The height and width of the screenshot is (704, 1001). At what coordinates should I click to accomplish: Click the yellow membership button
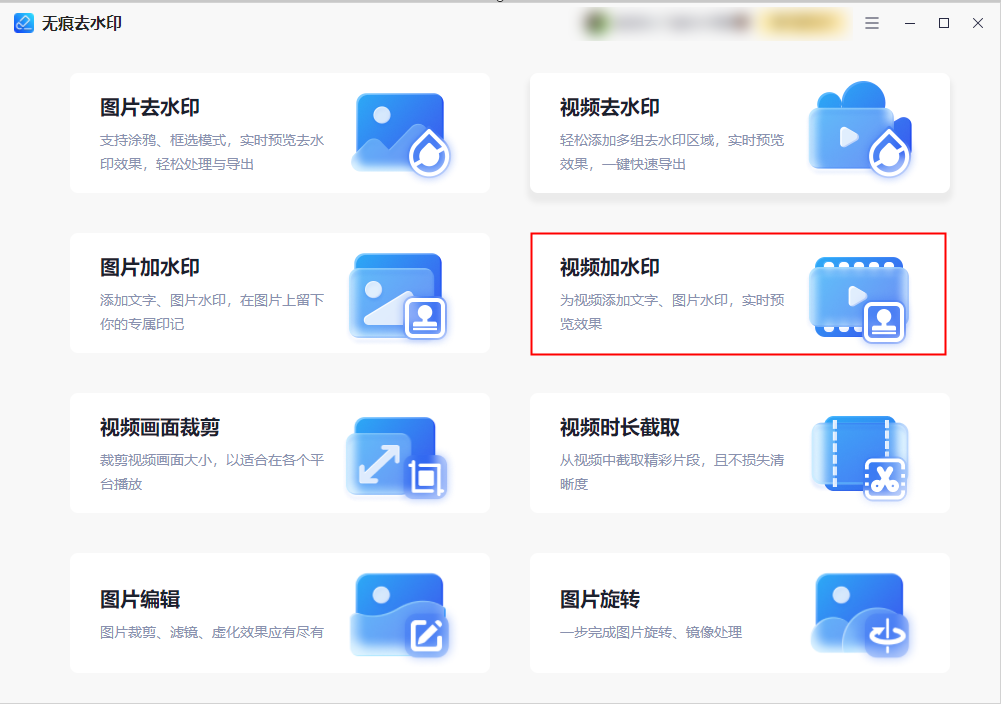[x=803, y=22]
